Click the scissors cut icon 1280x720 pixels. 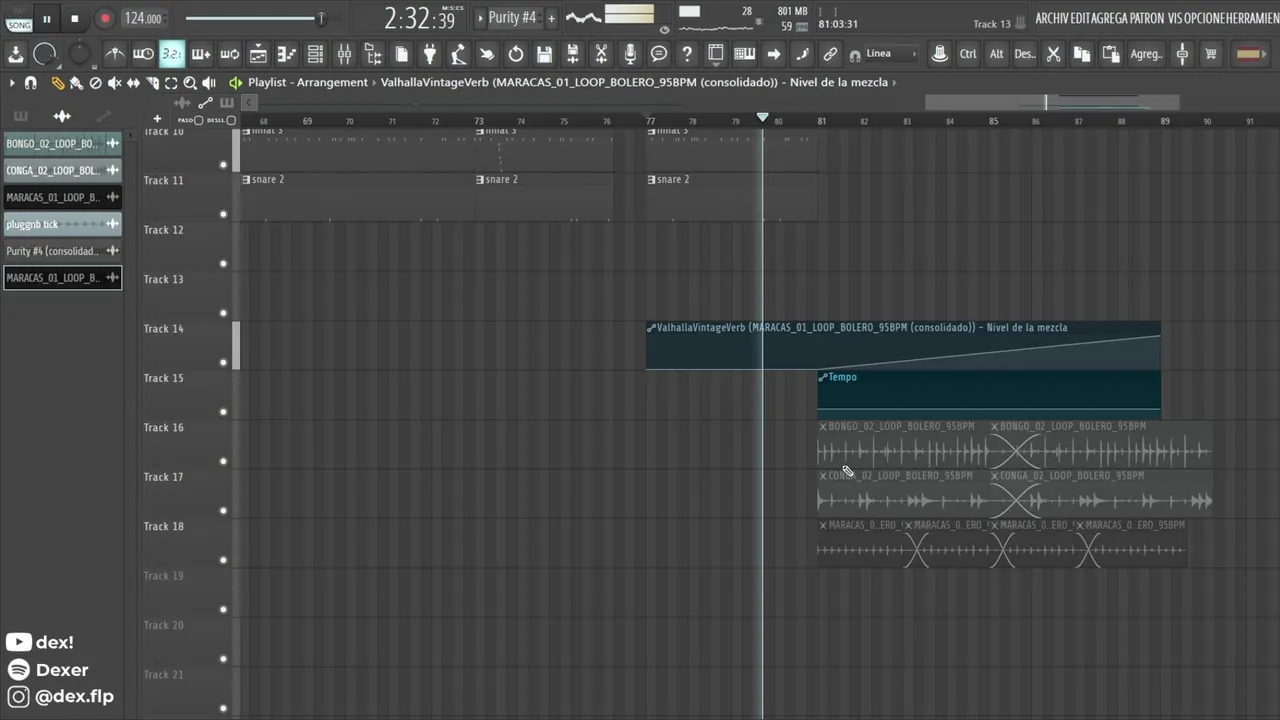click(1053, 54)
